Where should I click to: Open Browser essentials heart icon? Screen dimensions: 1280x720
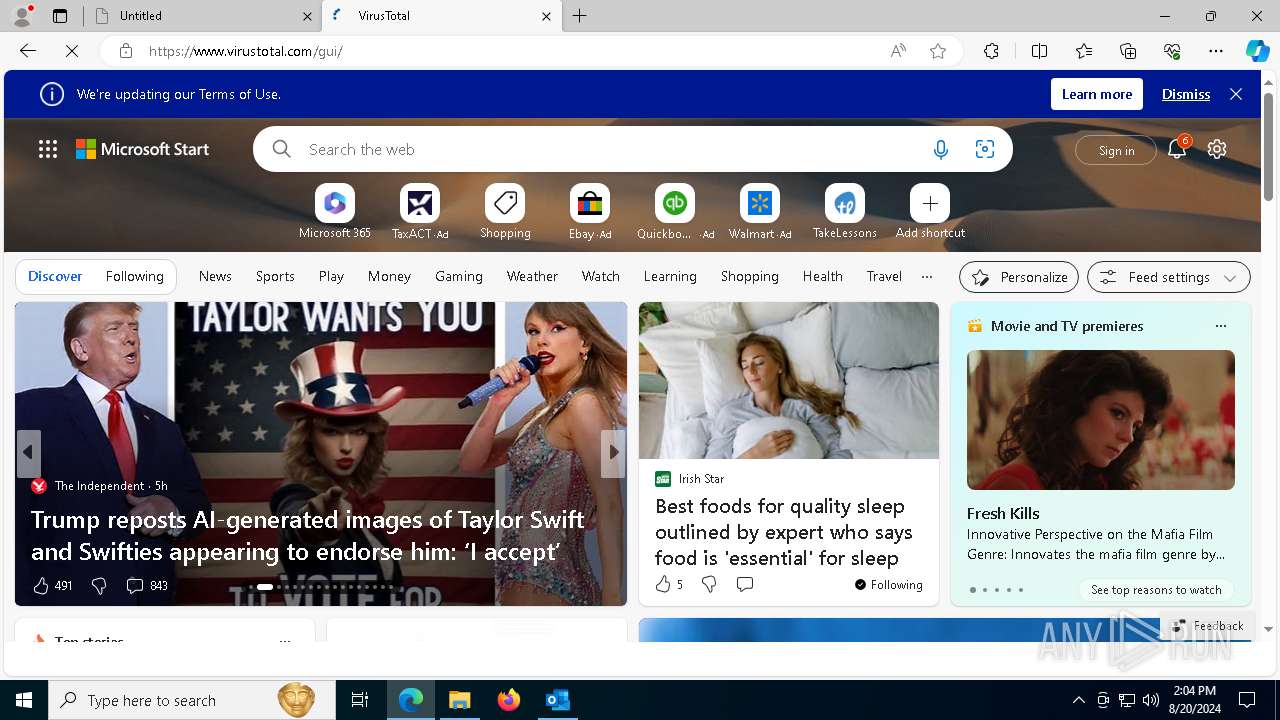click(x=1172, y=51)
